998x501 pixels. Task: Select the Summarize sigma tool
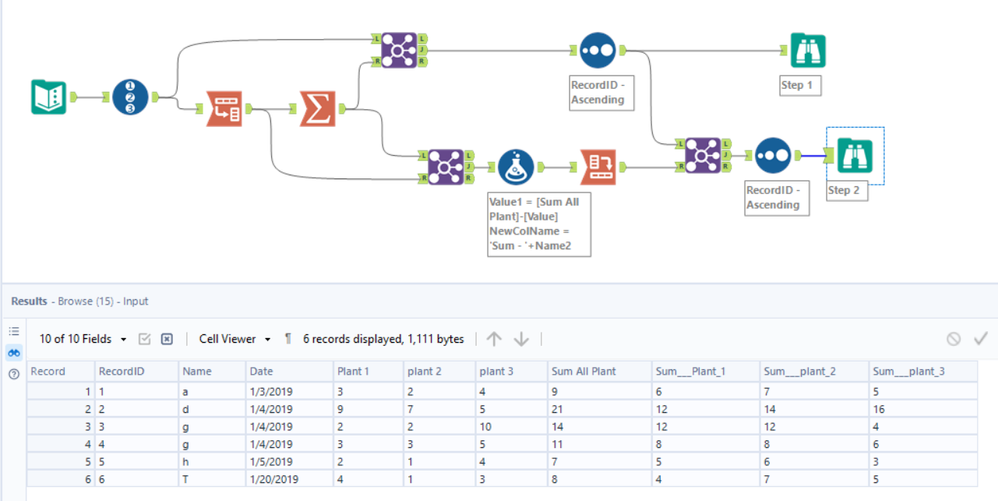coord(318,109)
